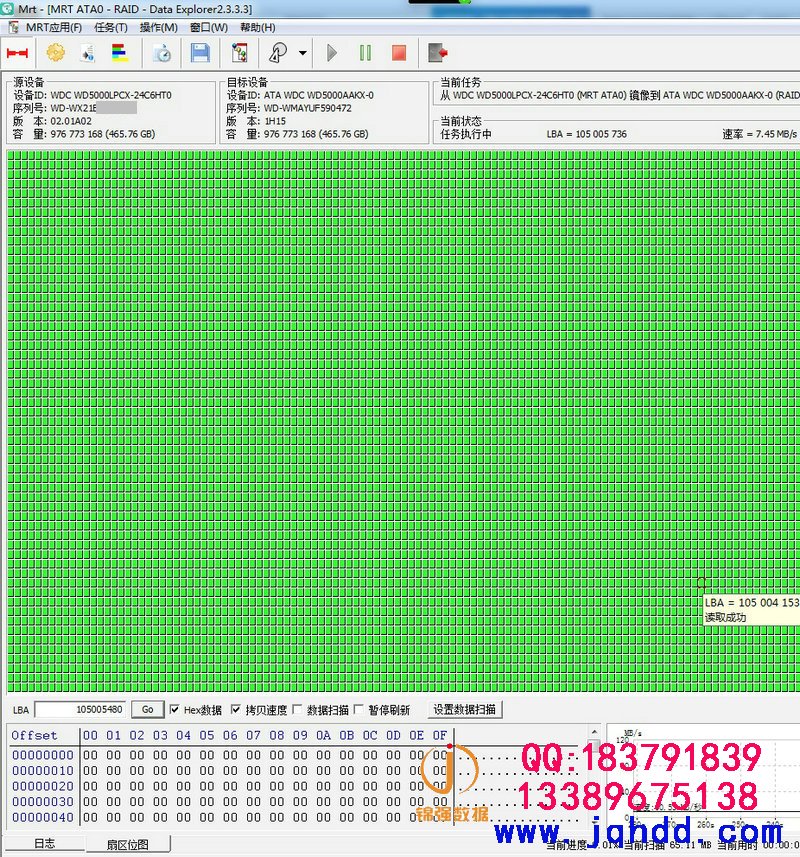The image size is (800, 857).
Task: Click the LBA input field
Action: click(80, 709)
